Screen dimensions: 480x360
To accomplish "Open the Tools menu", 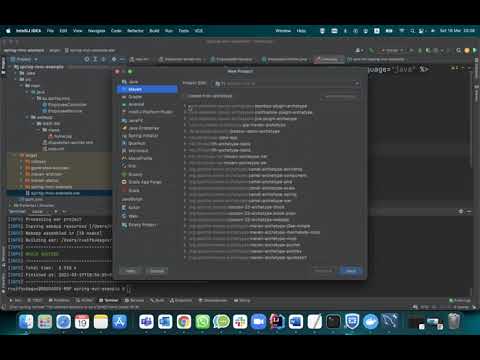I will click(183, 31).
